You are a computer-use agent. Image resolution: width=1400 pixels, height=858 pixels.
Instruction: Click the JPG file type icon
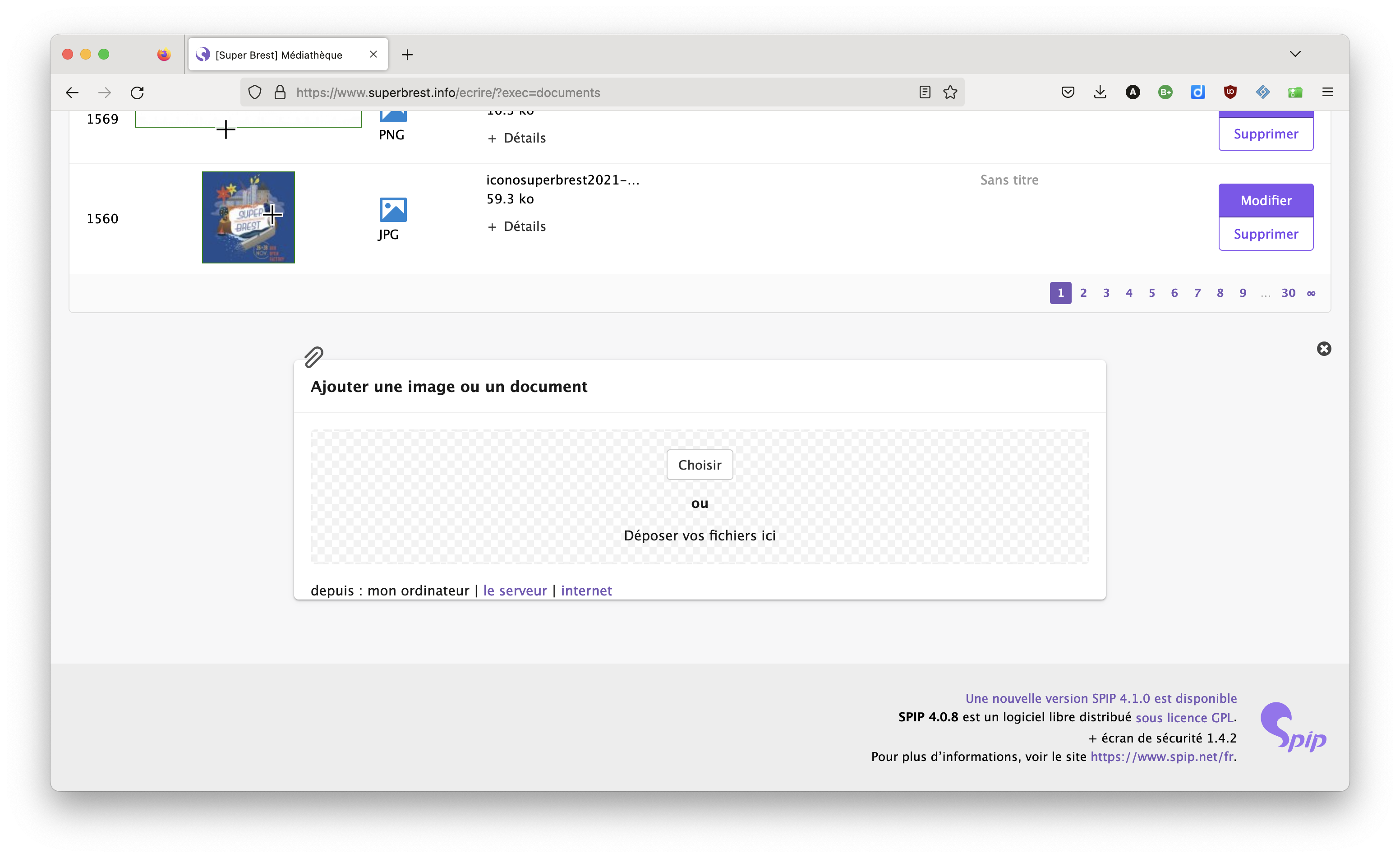pyautogui.click(x=392, y=210)
